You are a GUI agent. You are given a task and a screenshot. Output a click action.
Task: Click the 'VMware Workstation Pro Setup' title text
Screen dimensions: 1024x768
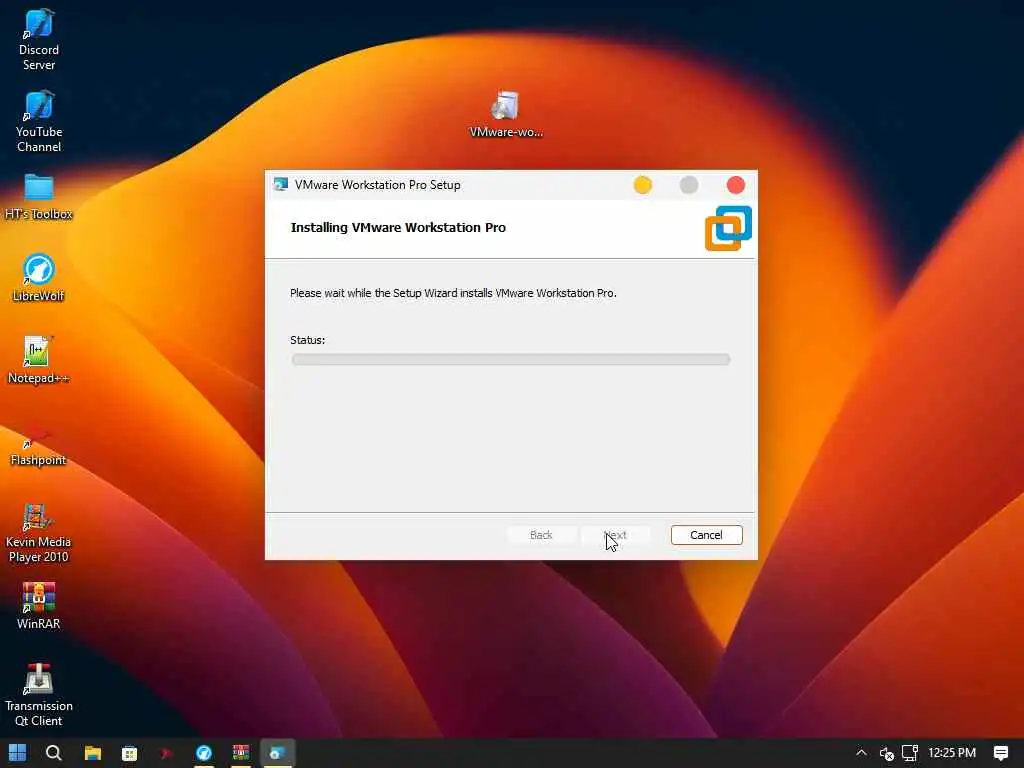point(377,185)
